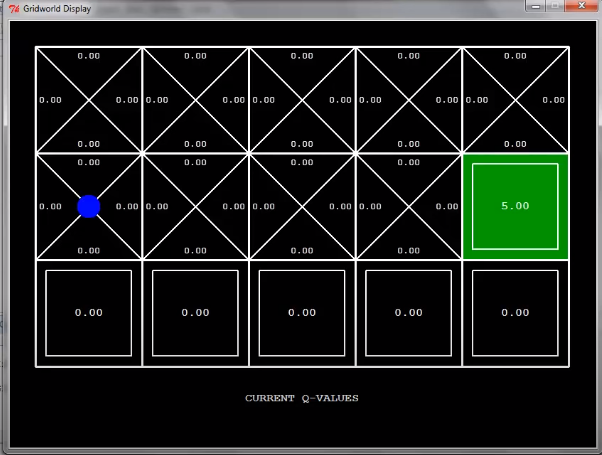Click the X center of cell left of green square
This screenshot has width=602, height=455.
(408, 206)
